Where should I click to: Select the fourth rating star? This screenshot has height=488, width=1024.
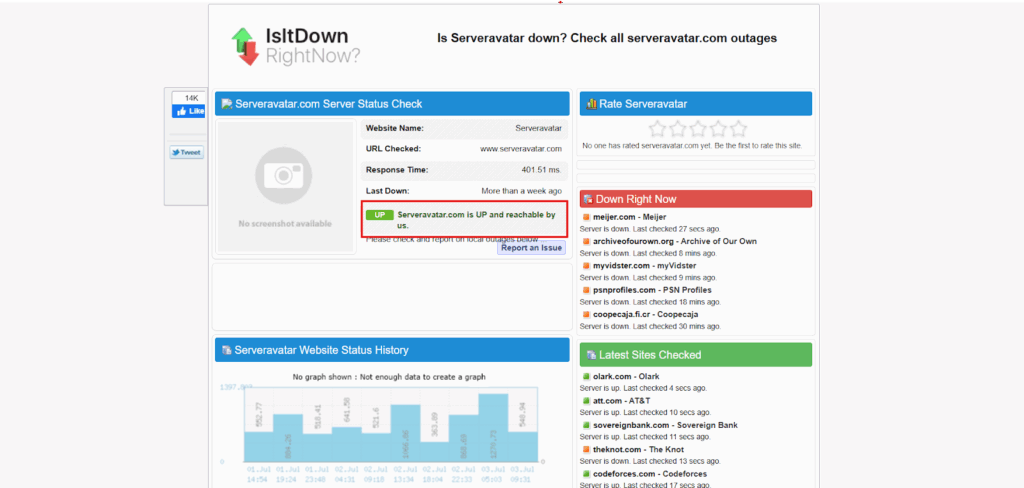(x=718, y=128)
